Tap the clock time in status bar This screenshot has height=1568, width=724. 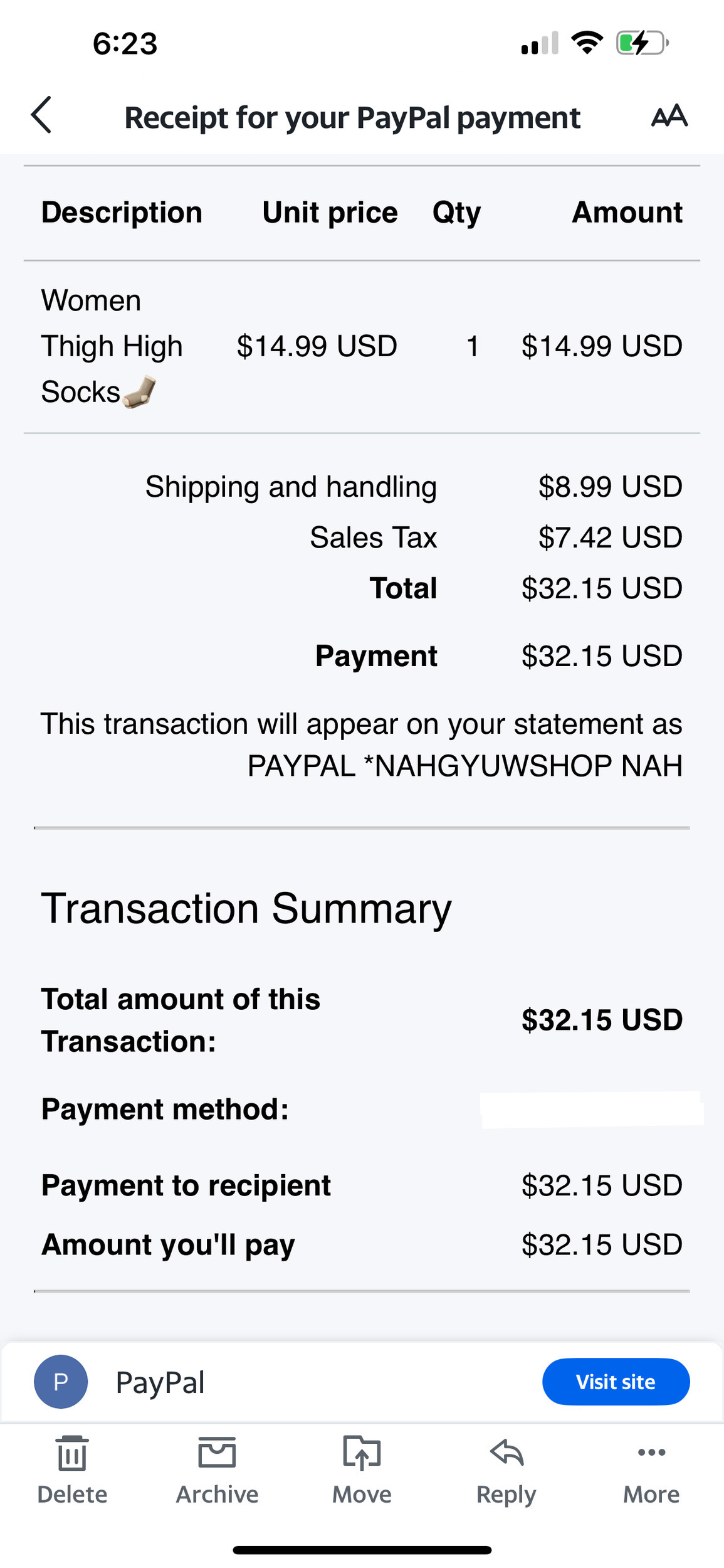(125, 44)
